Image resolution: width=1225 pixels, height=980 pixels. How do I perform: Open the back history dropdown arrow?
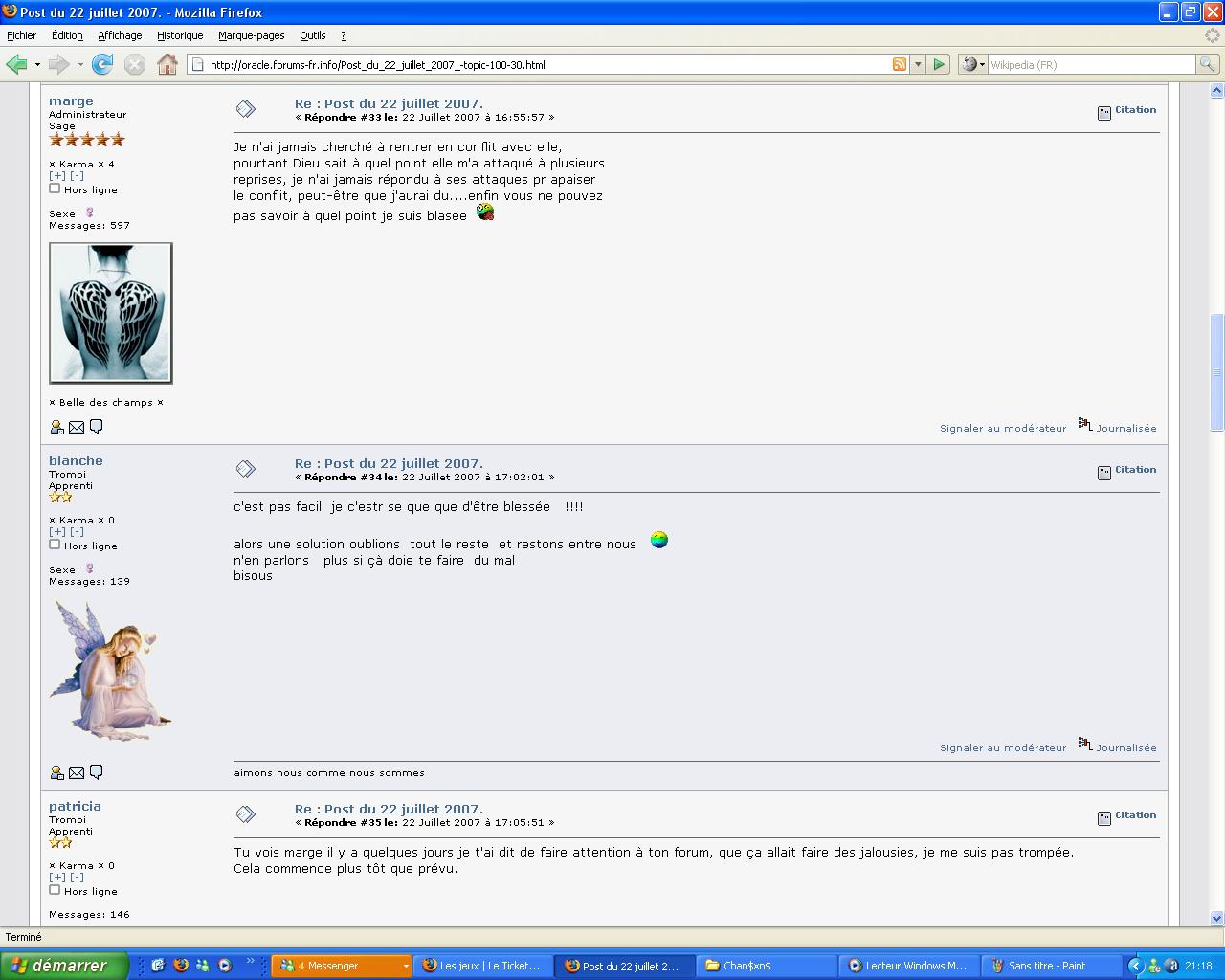point(37,65)
